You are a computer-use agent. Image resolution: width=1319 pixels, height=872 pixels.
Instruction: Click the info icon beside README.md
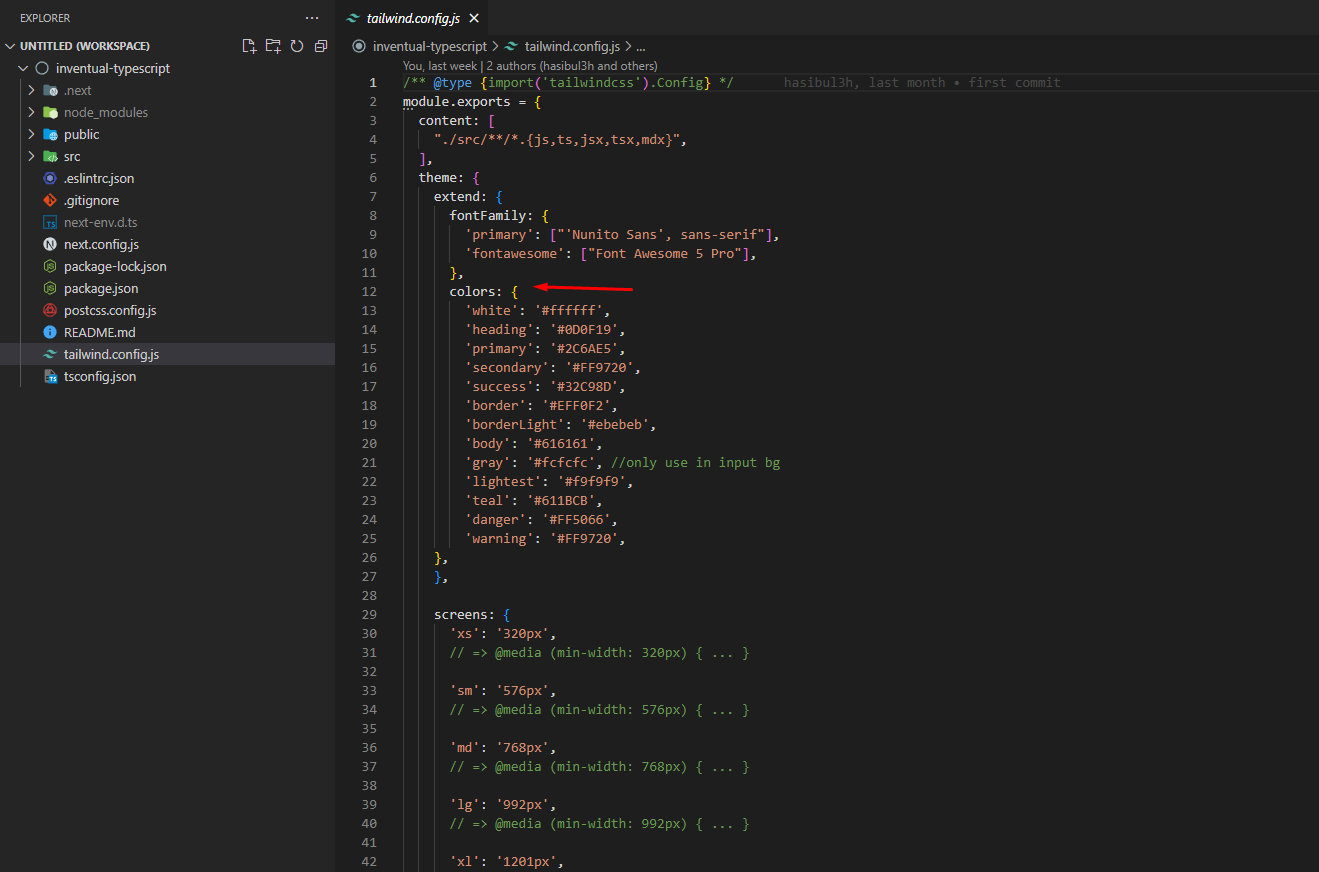coord(50,332)
